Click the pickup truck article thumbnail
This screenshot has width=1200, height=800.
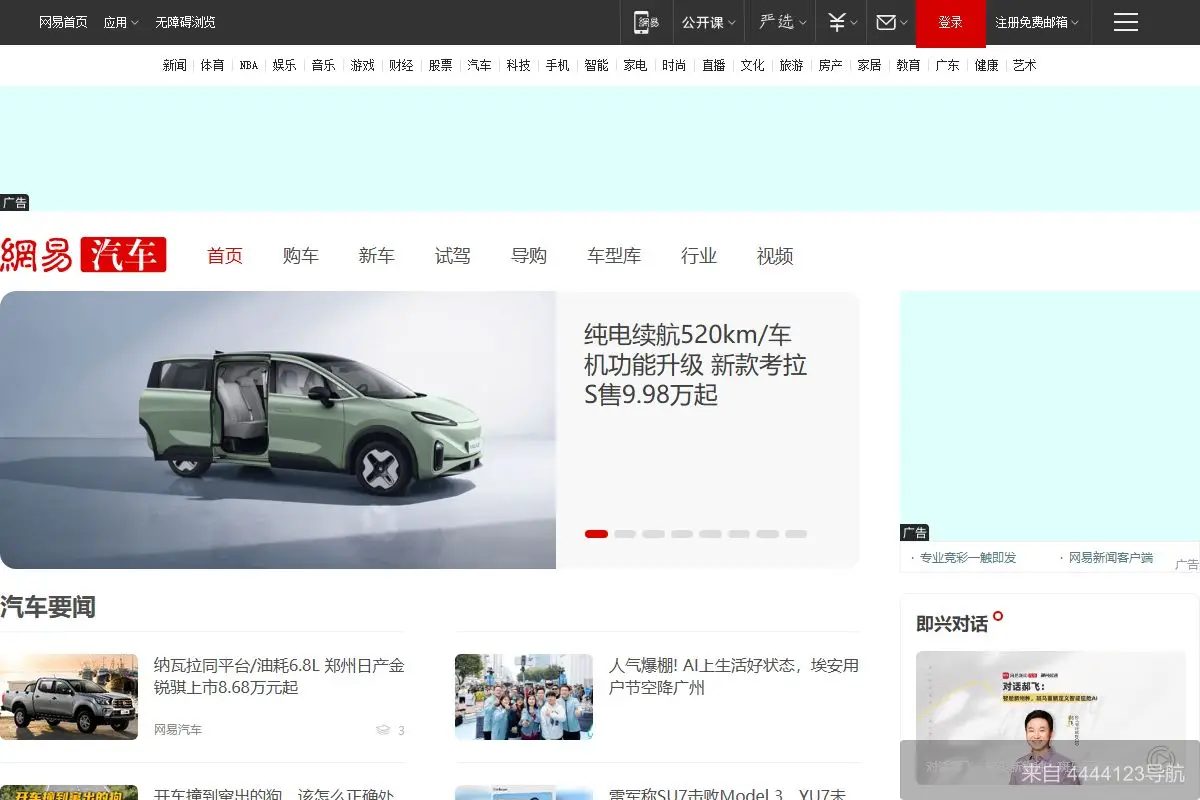click(x=69, y=696)
